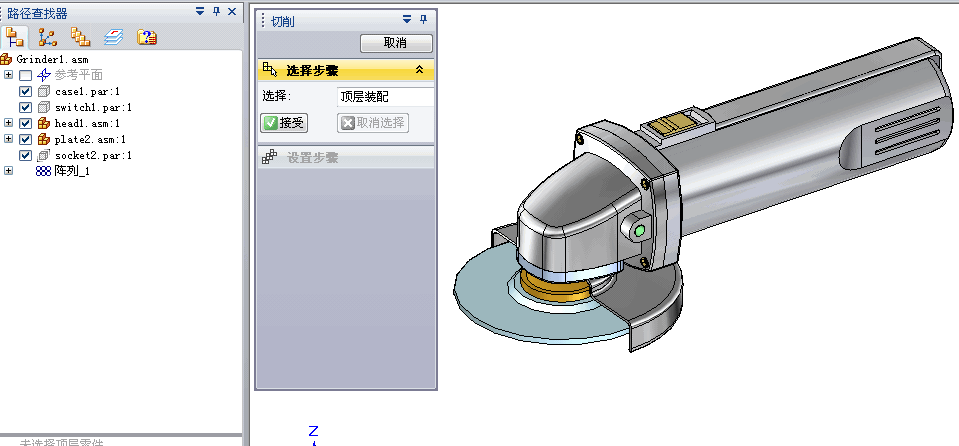Uncheck case1.par:1 visibility checkbox
Viewport: 959px width, 446px height.
(x=25, y=92)
